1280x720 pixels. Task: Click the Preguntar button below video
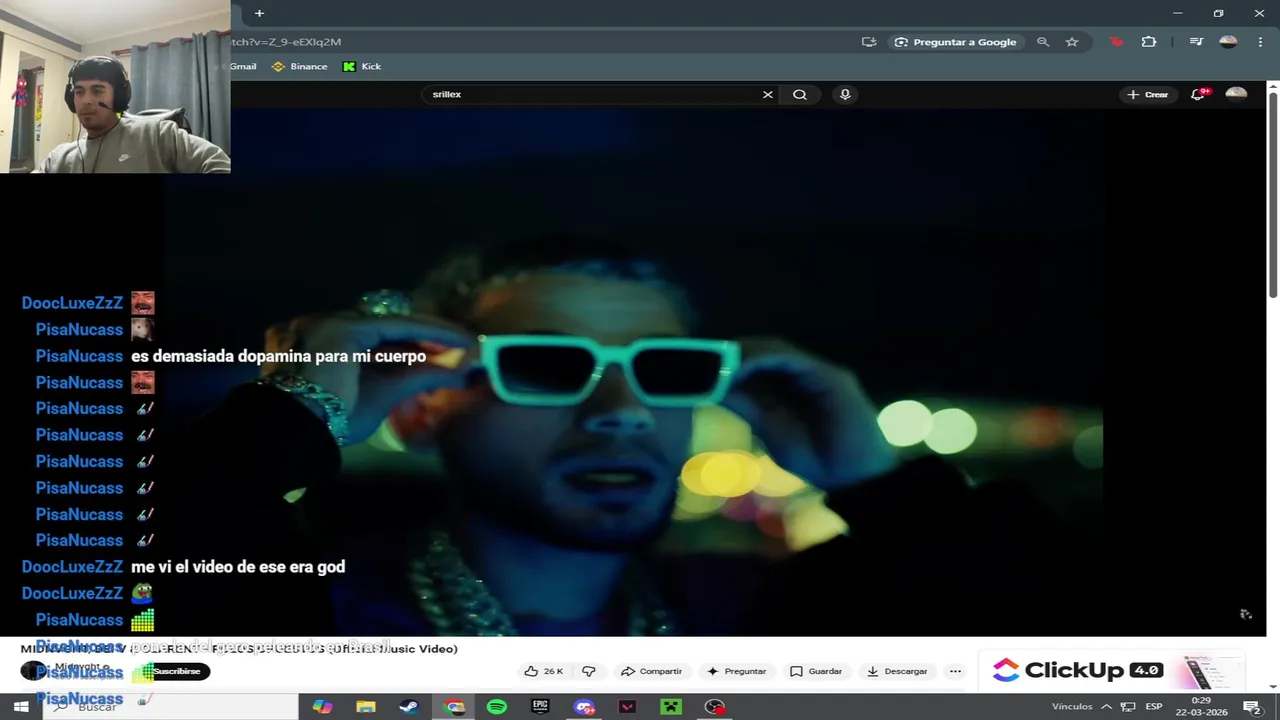(x=736, y=671)
